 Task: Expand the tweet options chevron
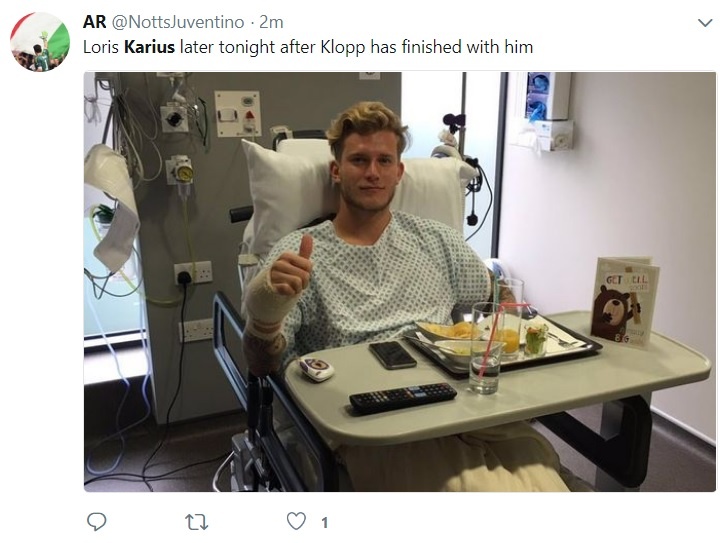(x=705, y=23)
